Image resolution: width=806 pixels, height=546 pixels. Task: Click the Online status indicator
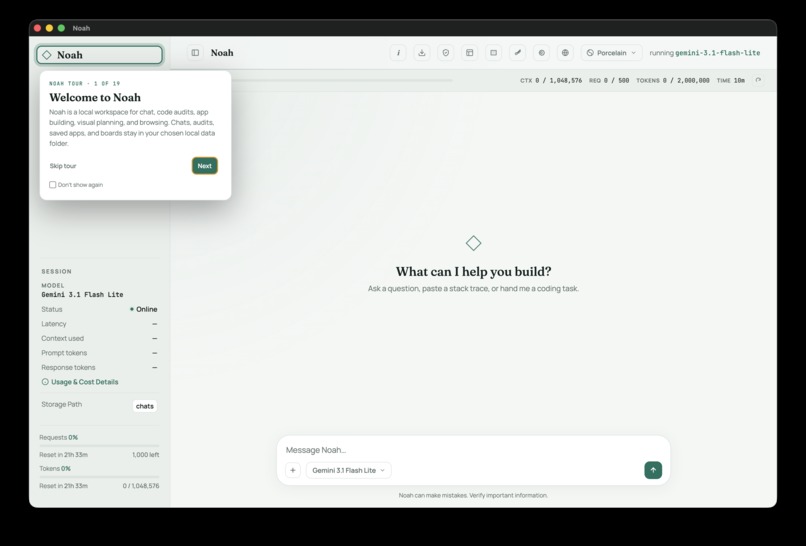pyautogui.click(x=143, y=309)
